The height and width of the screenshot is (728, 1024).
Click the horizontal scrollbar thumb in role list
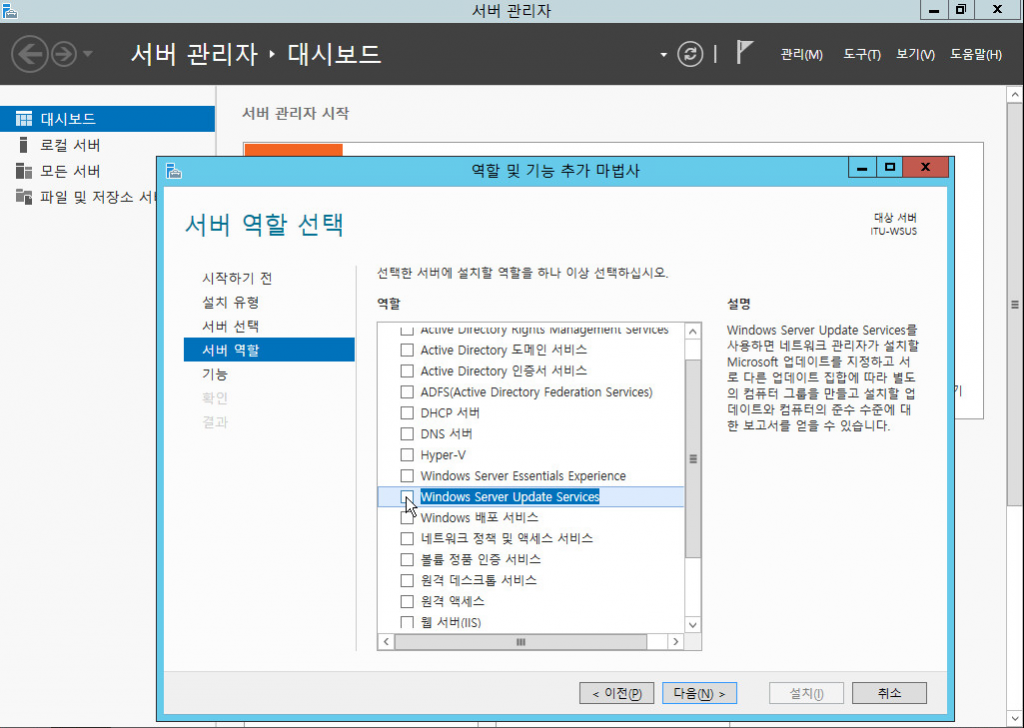tap(520, 642)
